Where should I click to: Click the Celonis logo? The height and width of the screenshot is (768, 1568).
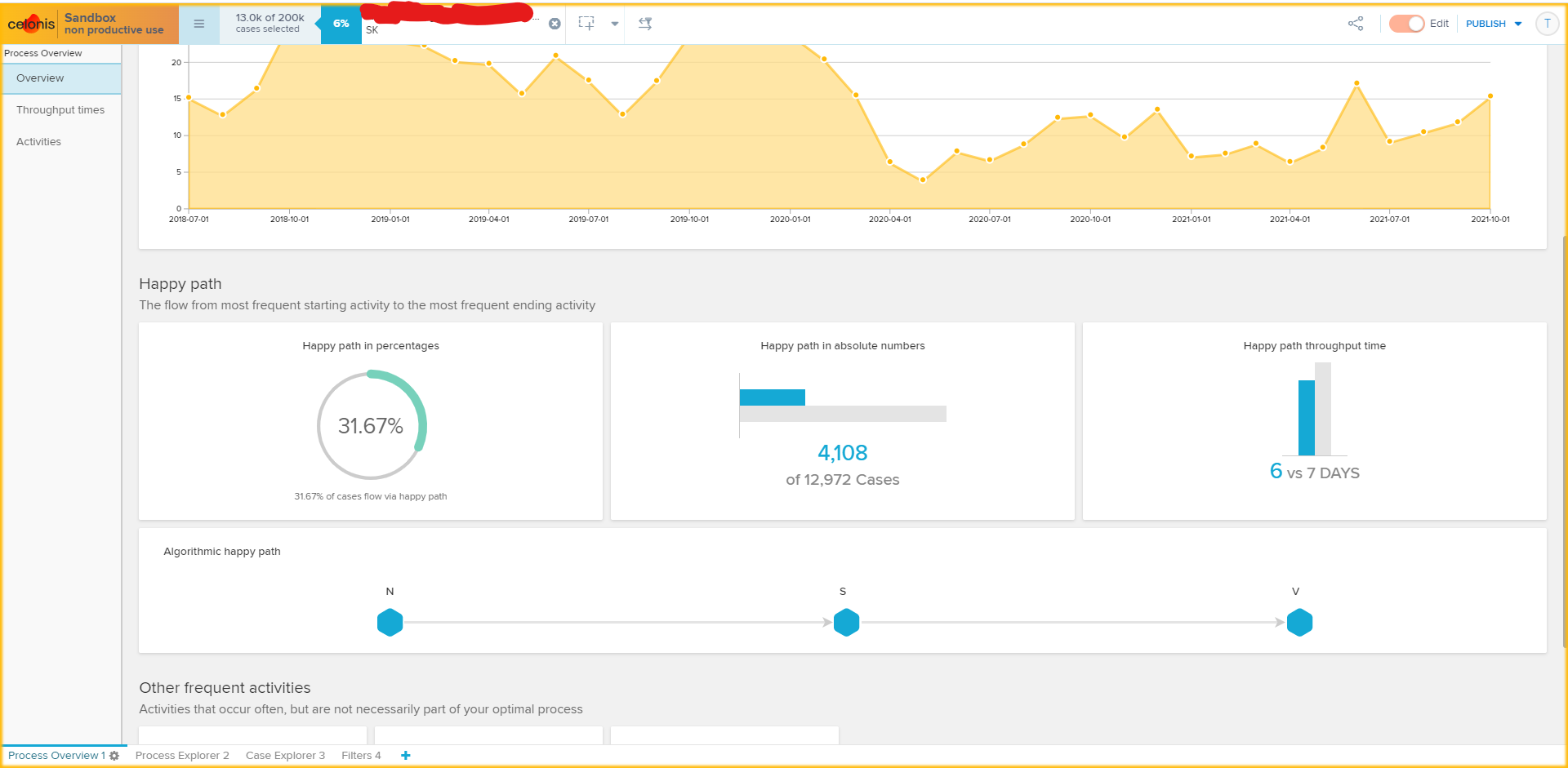(31, 24)
